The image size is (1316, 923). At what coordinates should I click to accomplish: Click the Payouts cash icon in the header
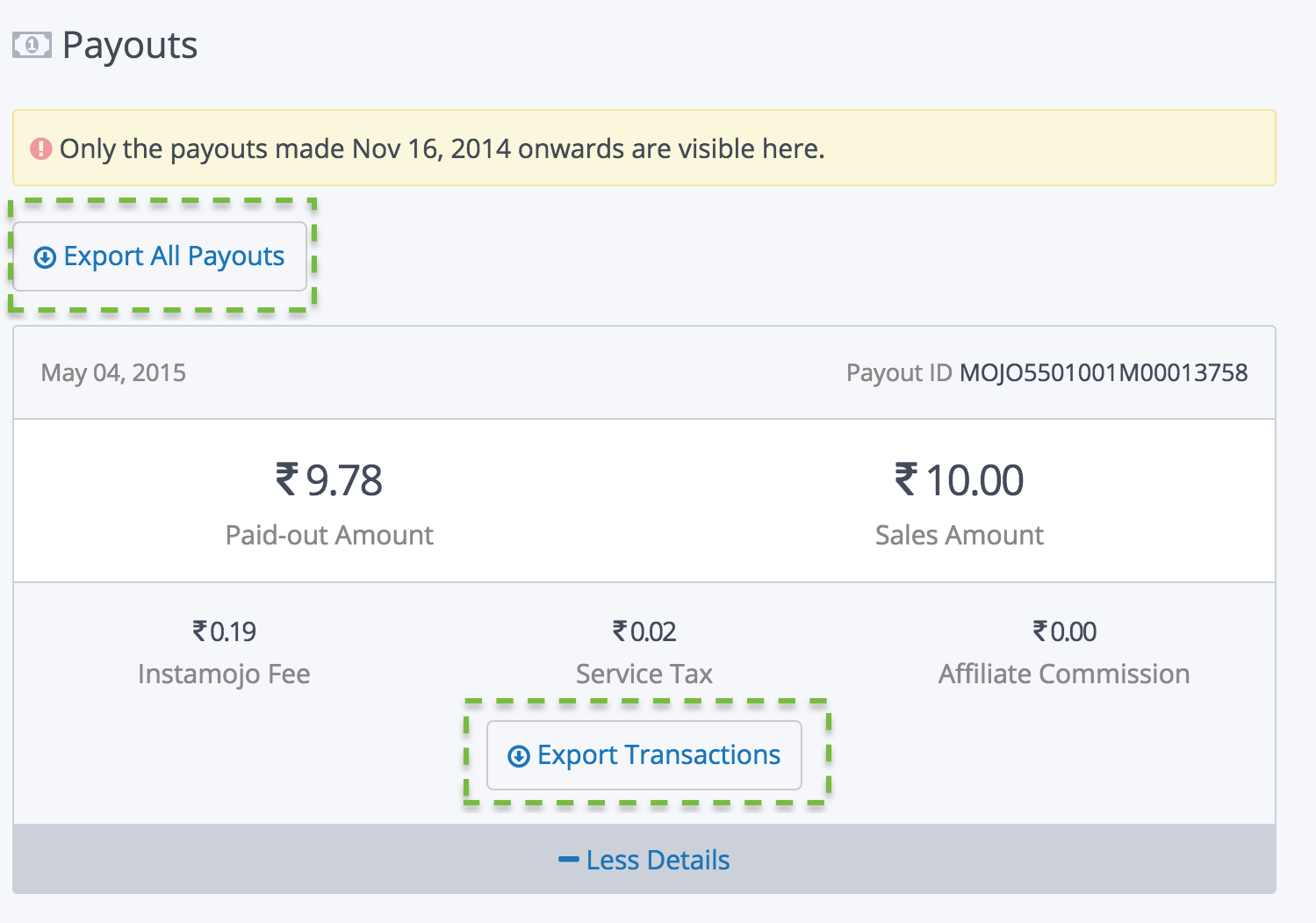coord(32,45)
